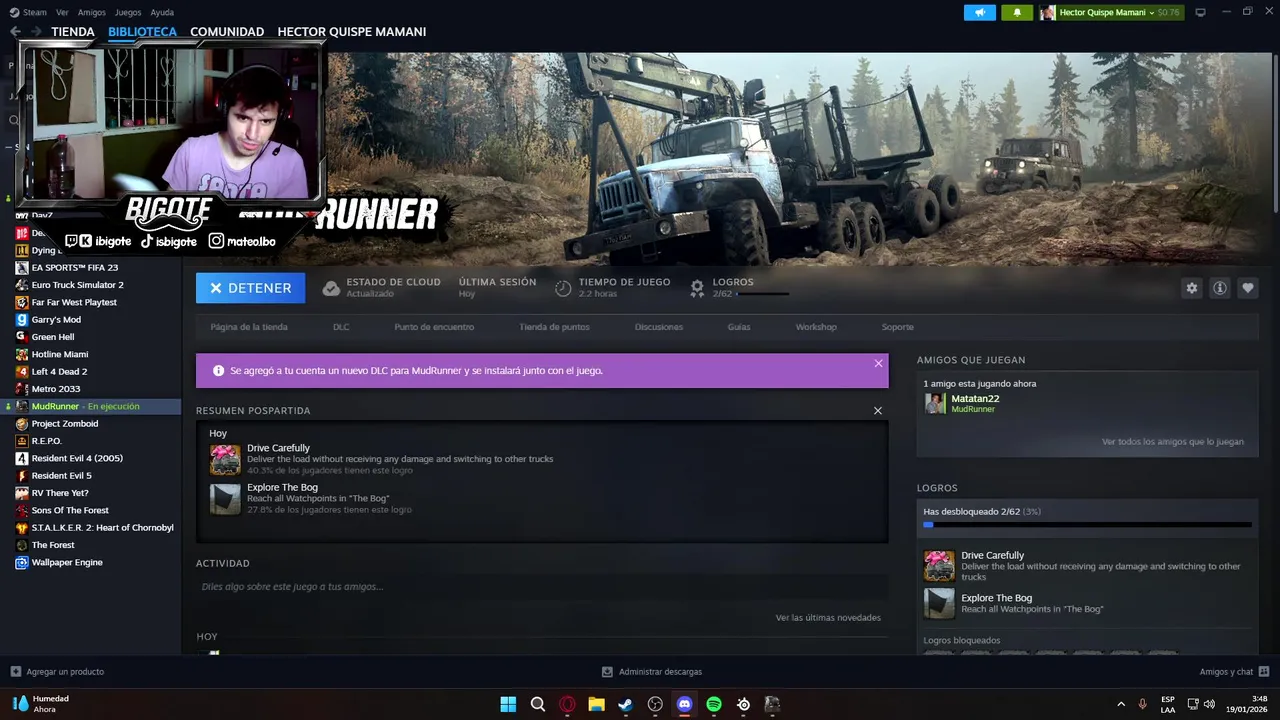Select Left 4 Dead 2 in library
The width and height of the screenshot is (1280, 720).
click(59, 372)
